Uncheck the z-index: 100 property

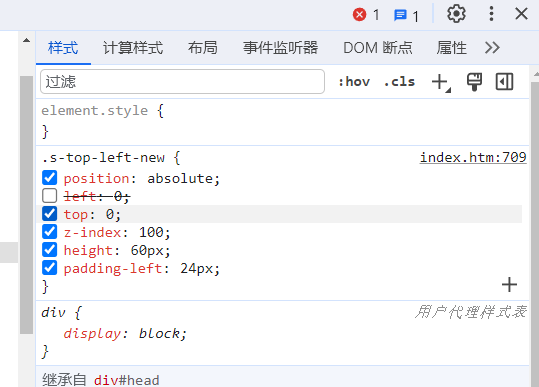click(50, 231)
